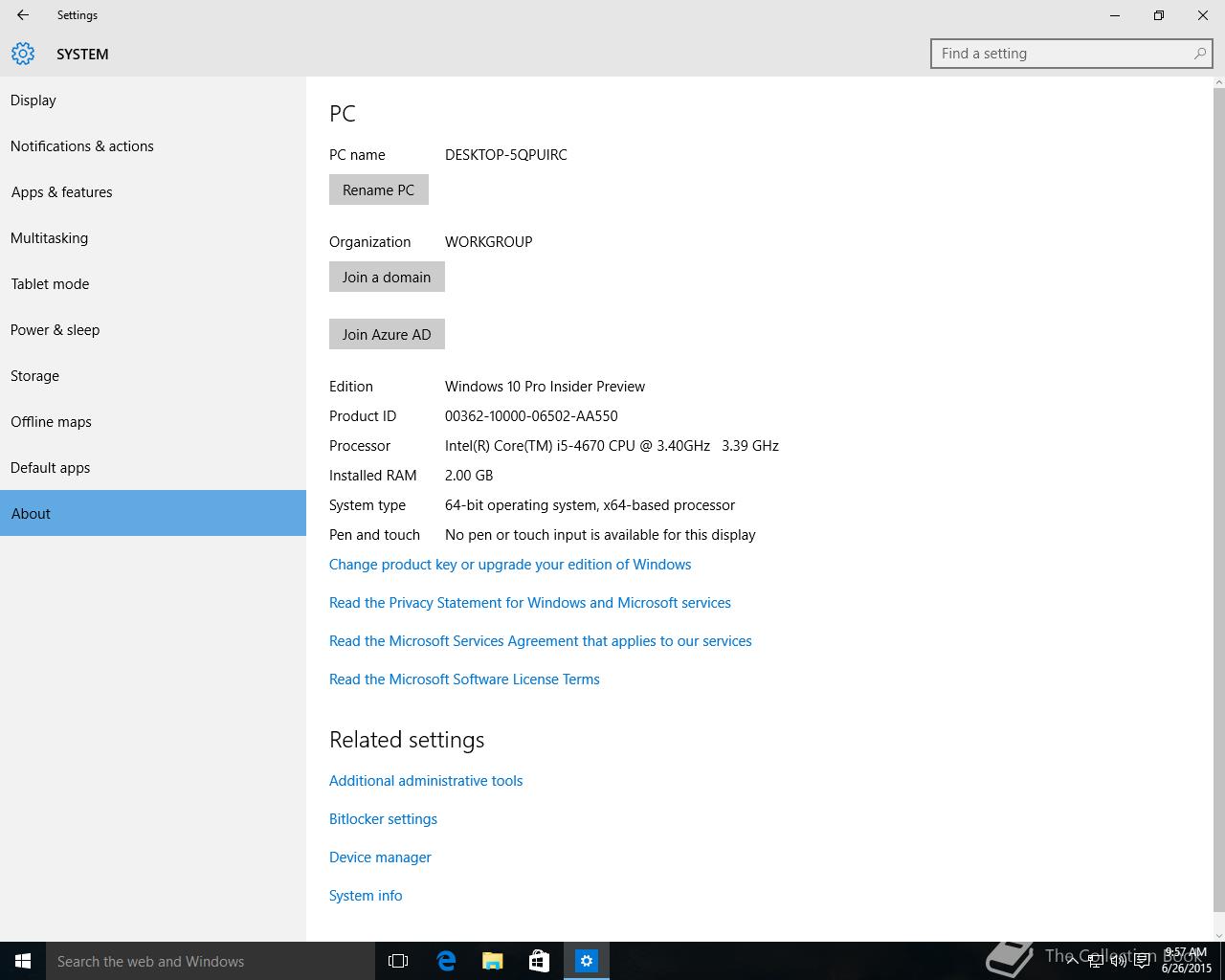Go to Apps & features
Screen dimensions: 1225x980
[153, 192]
